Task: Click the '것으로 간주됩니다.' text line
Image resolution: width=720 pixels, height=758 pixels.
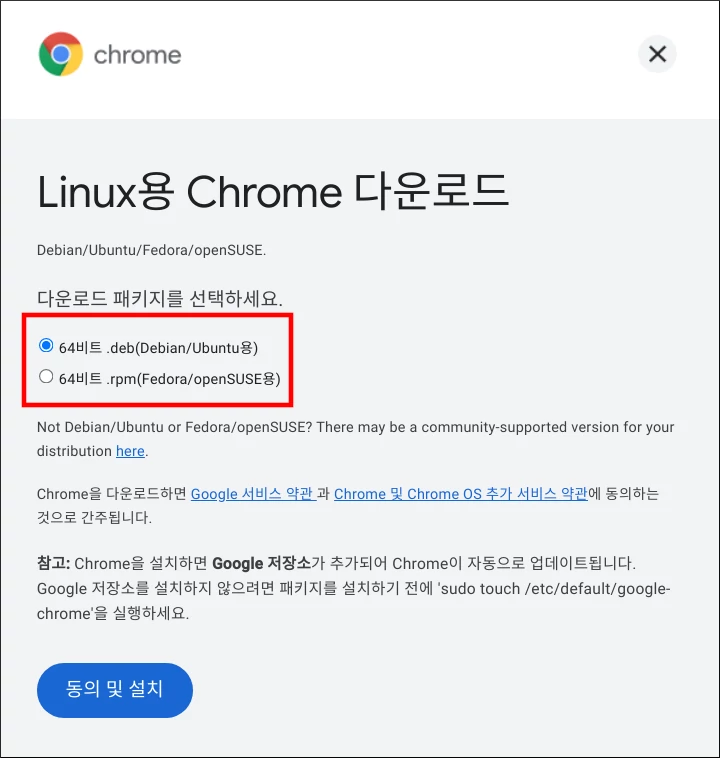Action: click(x=94, y=518)
